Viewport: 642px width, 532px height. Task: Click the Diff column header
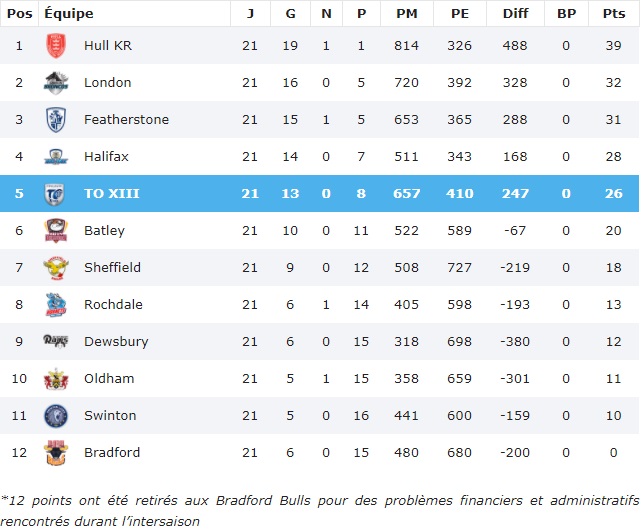point(515,13)
